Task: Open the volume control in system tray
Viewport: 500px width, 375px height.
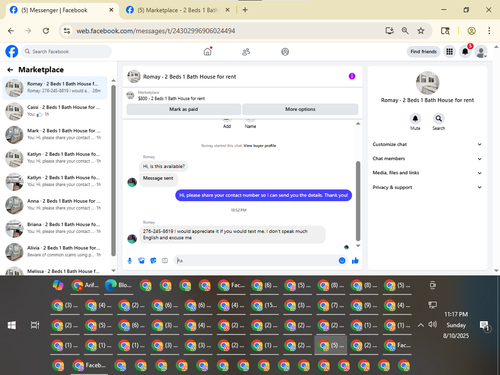Action: point(432,324)
